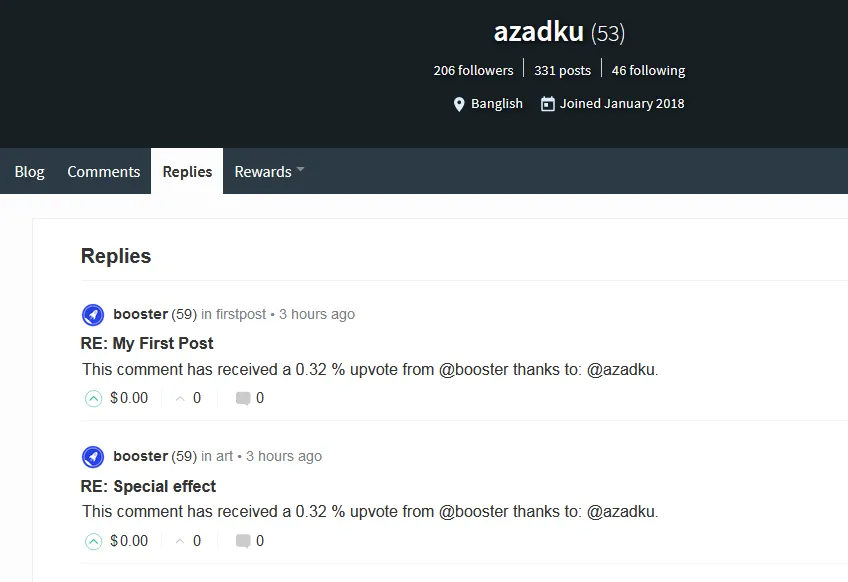Open booster avatar on art reply
This screenshot has height=582, width=848.
(x=93, y=457)
